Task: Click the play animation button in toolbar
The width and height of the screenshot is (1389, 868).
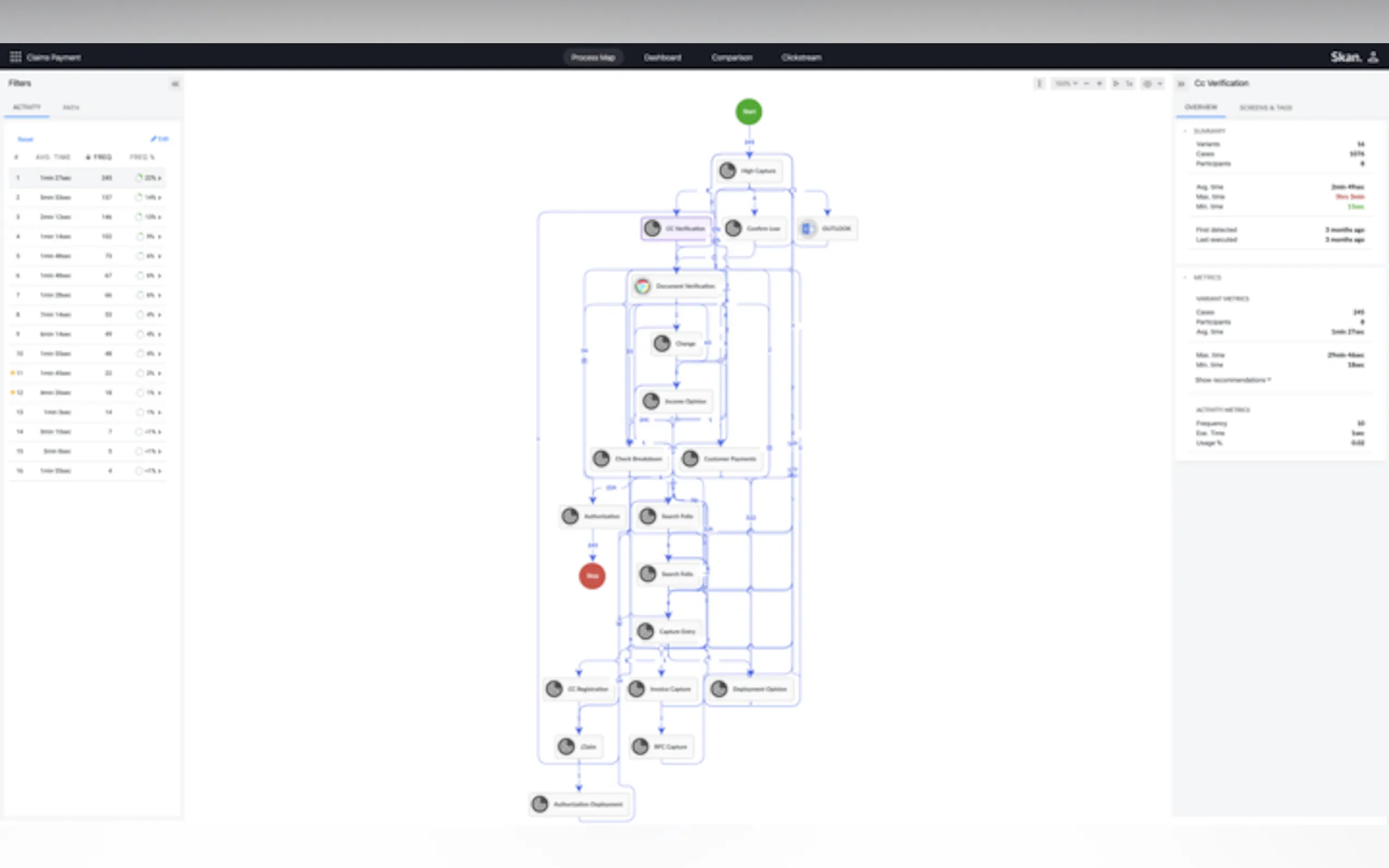Action: click(1116, 84)
